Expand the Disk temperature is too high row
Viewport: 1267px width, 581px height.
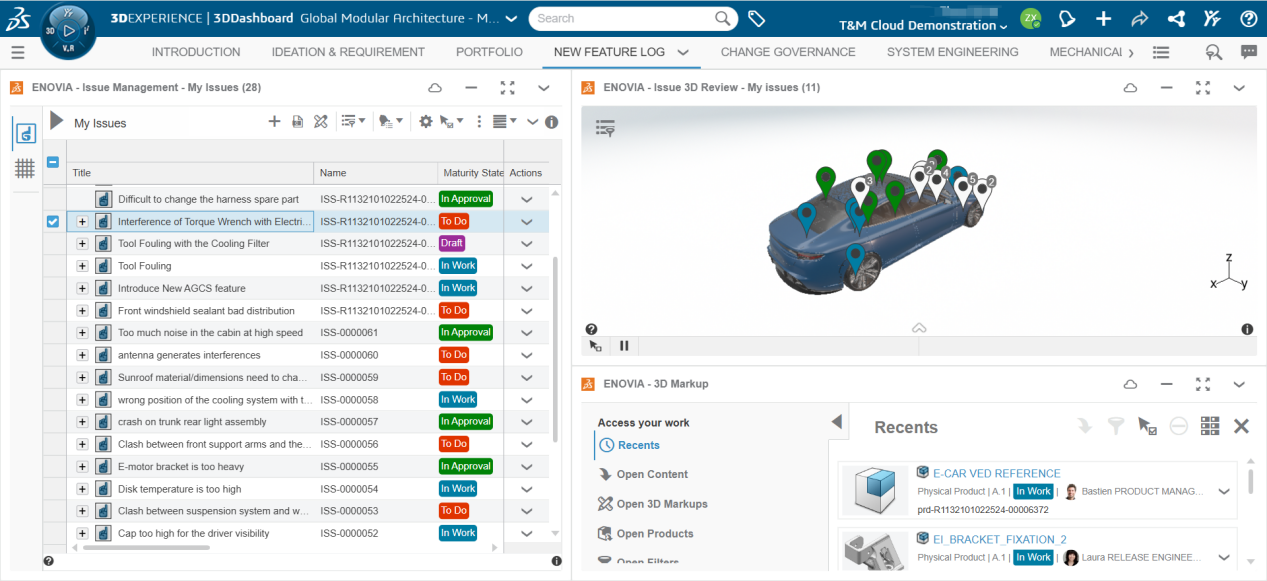coord(83,489)
